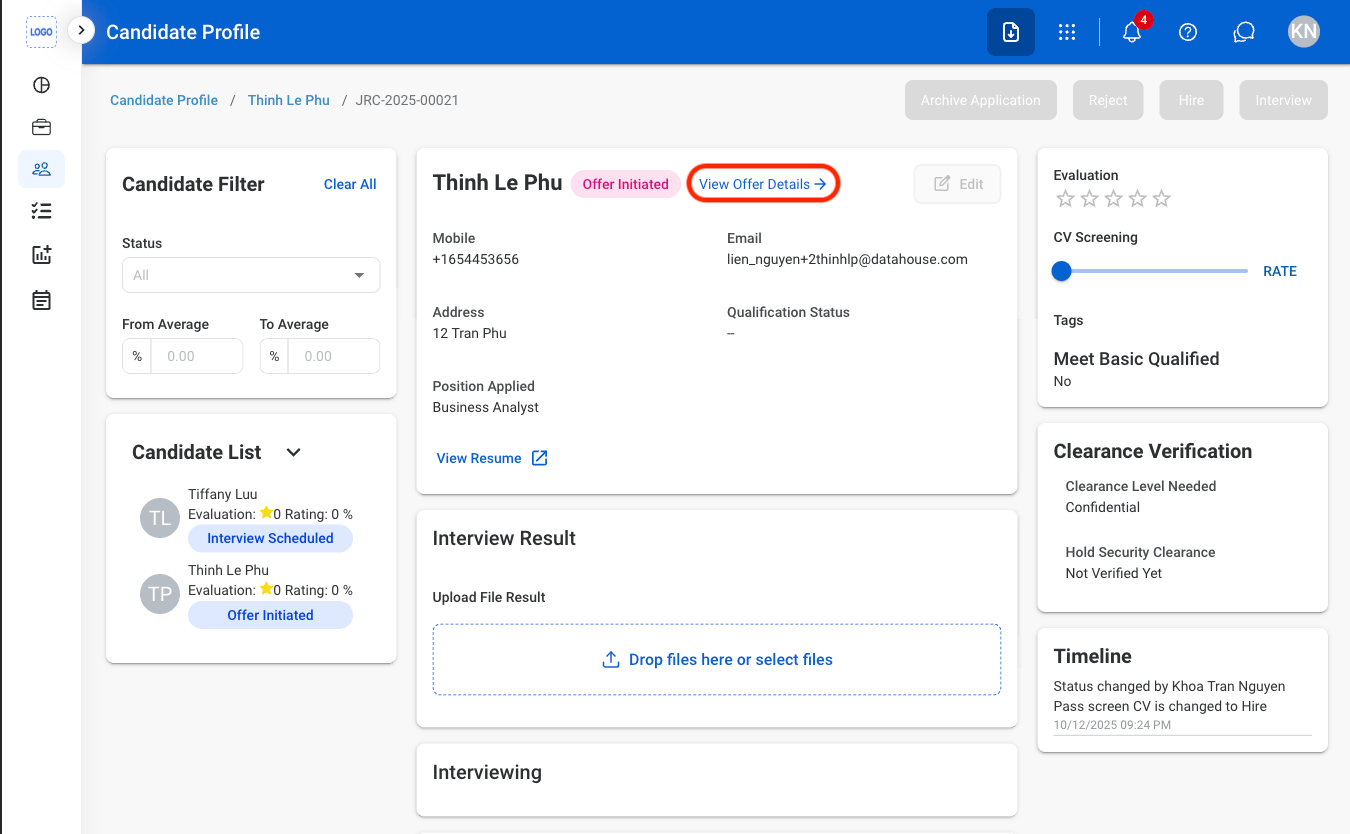
Task: Open the jobs briefcase icon
Action: 41,127
